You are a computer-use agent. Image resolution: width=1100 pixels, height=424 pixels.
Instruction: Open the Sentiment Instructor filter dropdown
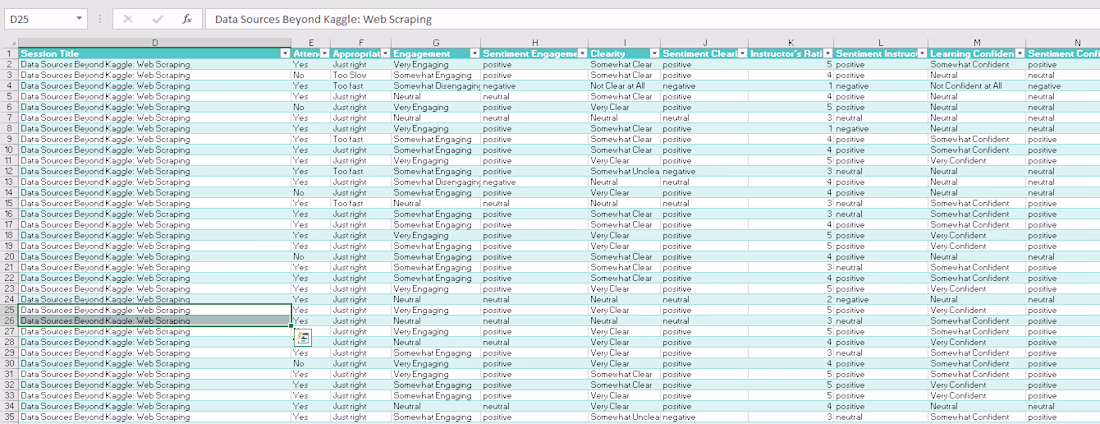point(923,54)
